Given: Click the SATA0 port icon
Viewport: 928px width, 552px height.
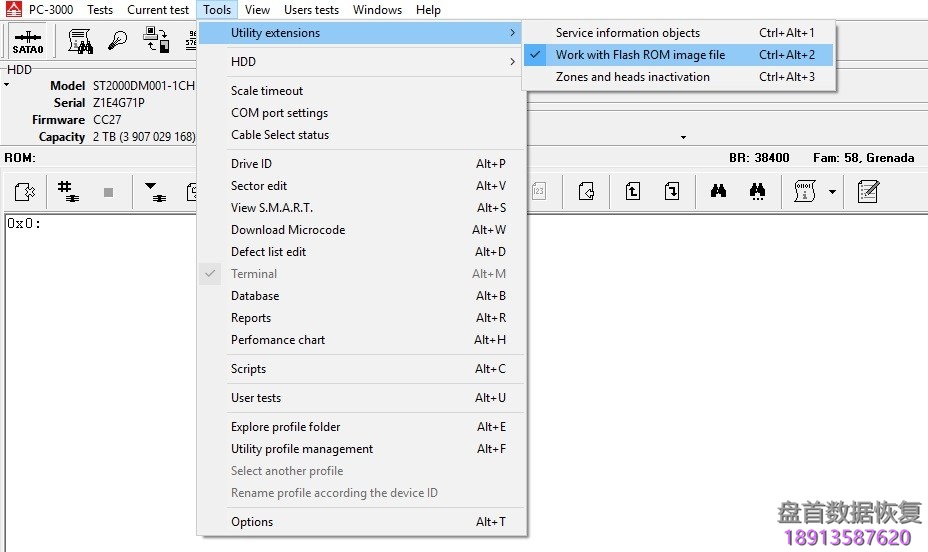Looking at the screenshot, I should (x=27, y=41).
